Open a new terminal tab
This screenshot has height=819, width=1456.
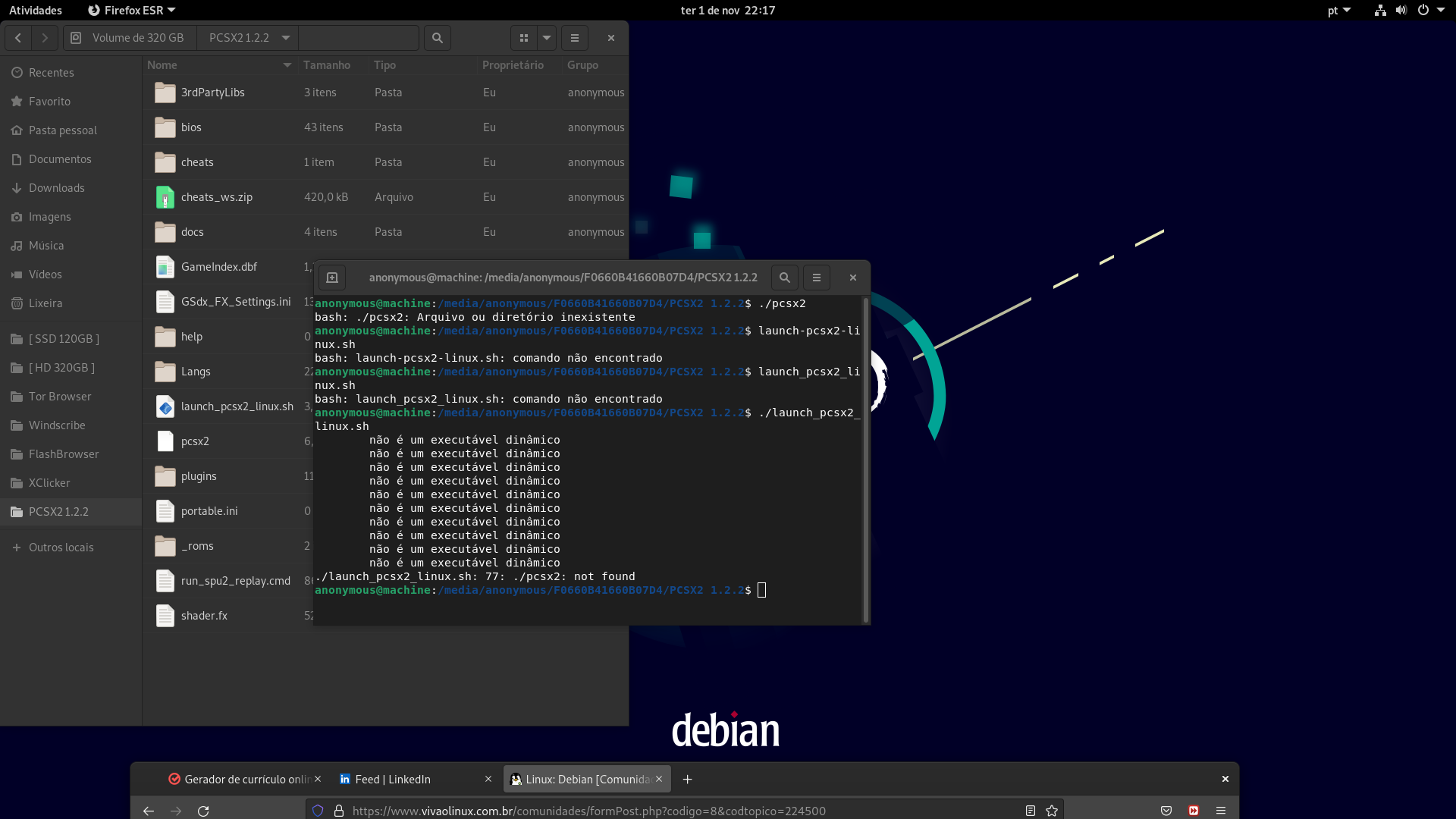pos(332,278)
